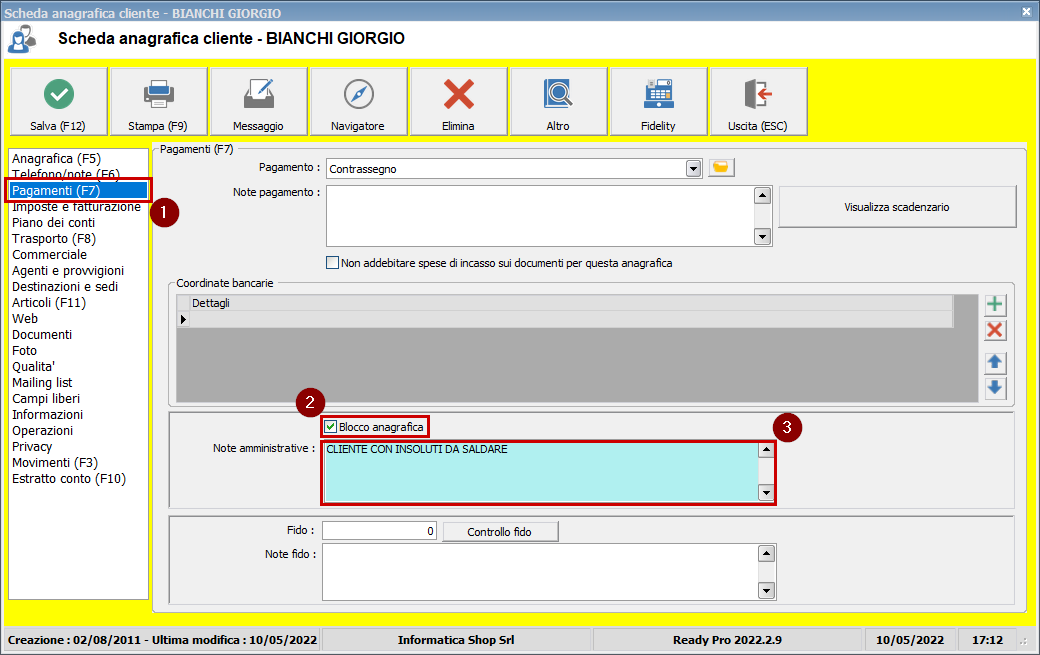
Task: Click the Salva (F12) green checkmark icon
Action: tap(59, 95)
